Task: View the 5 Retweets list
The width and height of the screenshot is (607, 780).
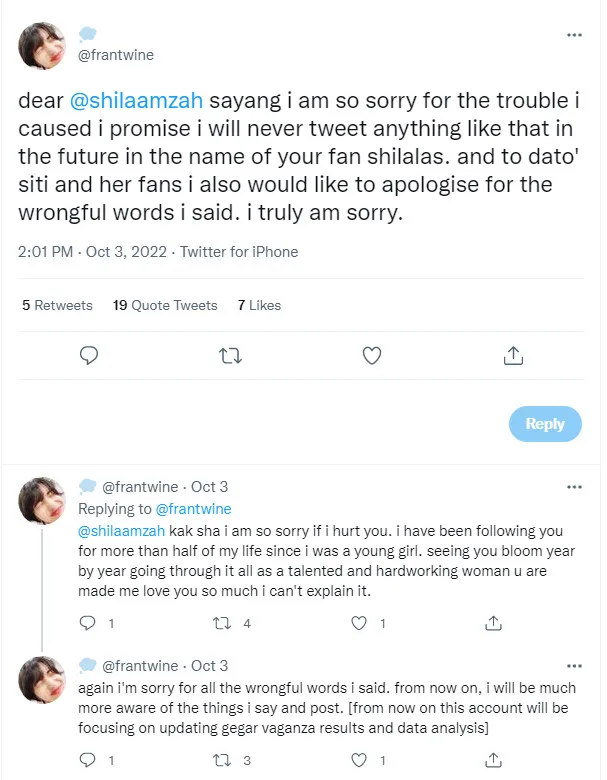Action: (x=57, y=305)
